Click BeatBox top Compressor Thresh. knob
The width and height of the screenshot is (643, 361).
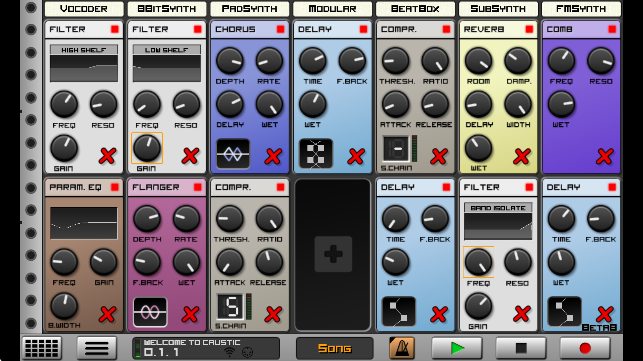click(x=395, y=61)
